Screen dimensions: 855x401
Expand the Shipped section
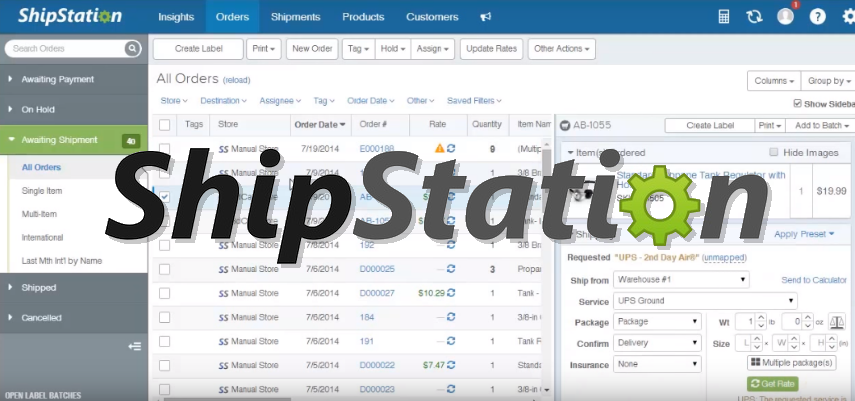74,288
